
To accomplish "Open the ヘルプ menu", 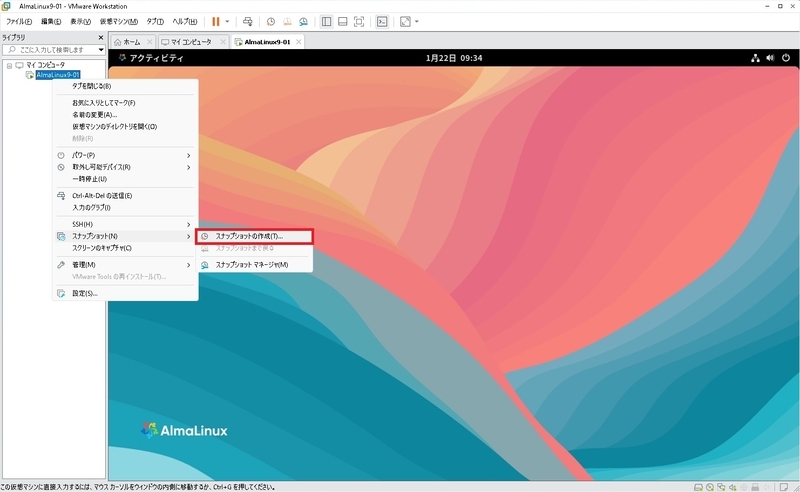I will click(x=184, y=21).
